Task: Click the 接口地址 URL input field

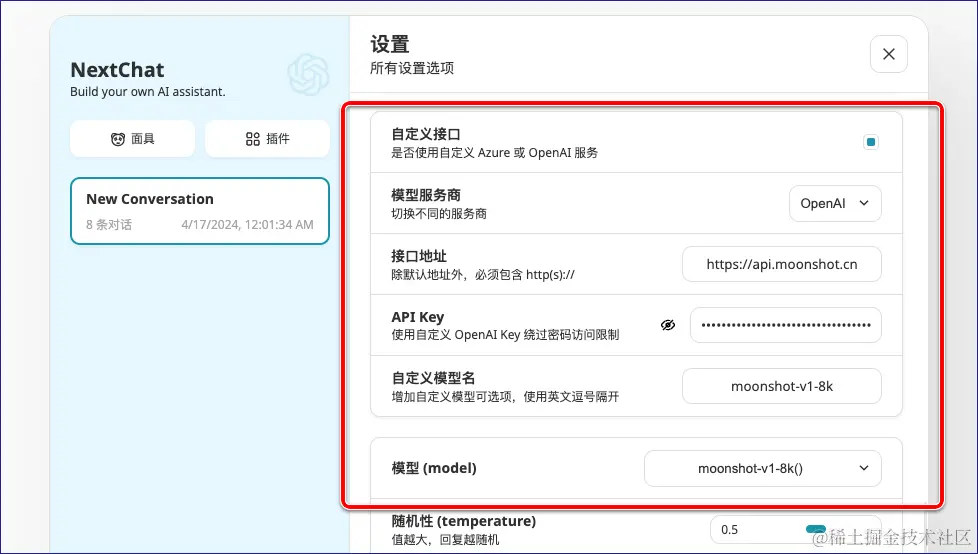Action: [782, 265]
